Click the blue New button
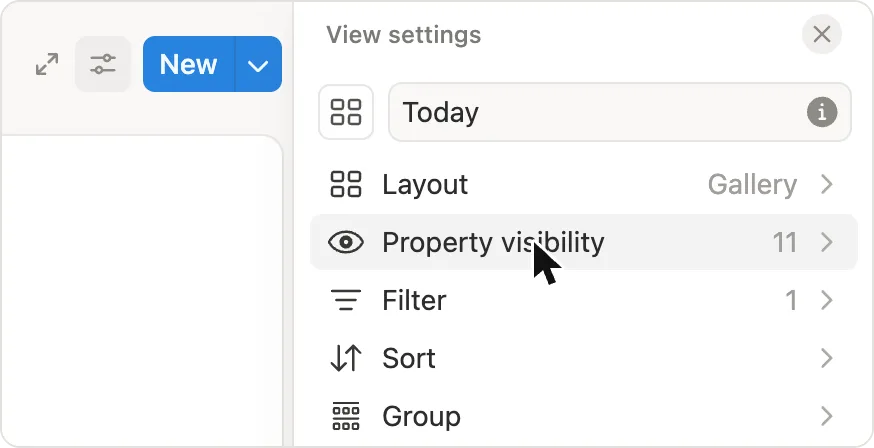Viewport: 874px width, 448px height. click(188, 64)
